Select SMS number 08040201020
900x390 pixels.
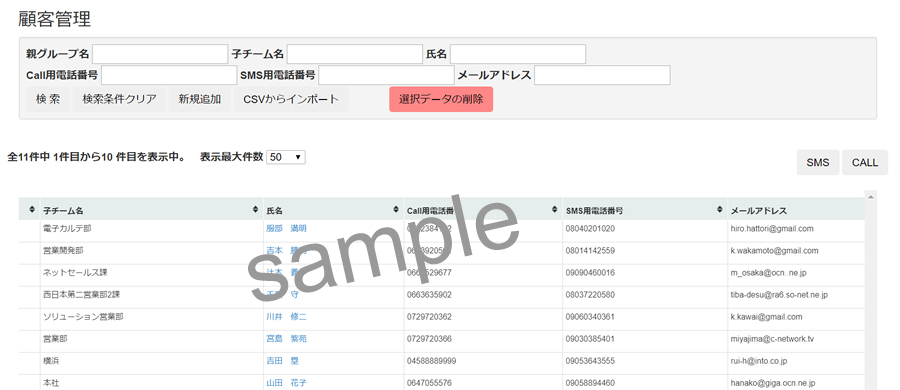(590, 229)
